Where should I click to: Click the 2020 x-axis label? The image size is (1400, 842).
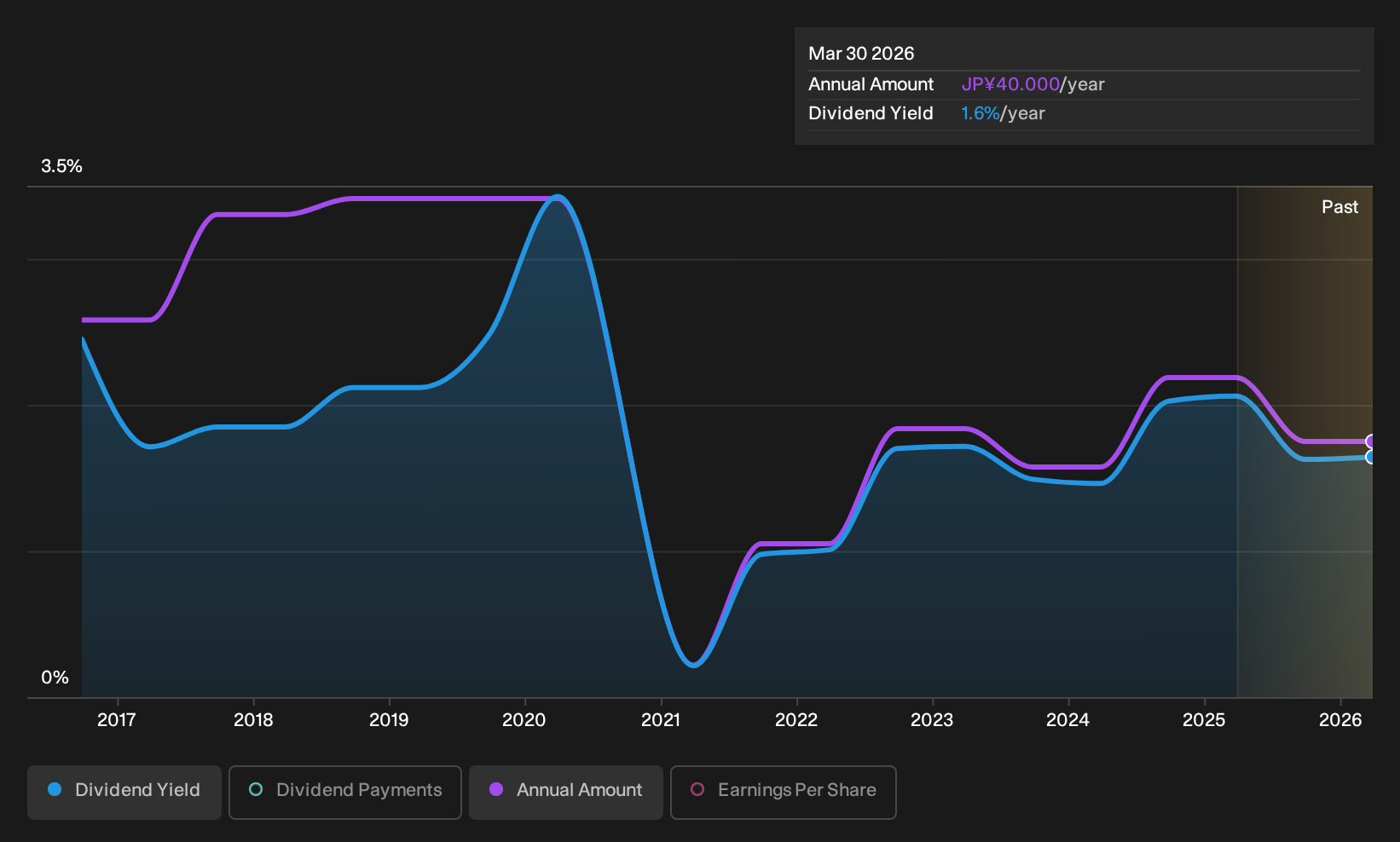tap(524, 720)
